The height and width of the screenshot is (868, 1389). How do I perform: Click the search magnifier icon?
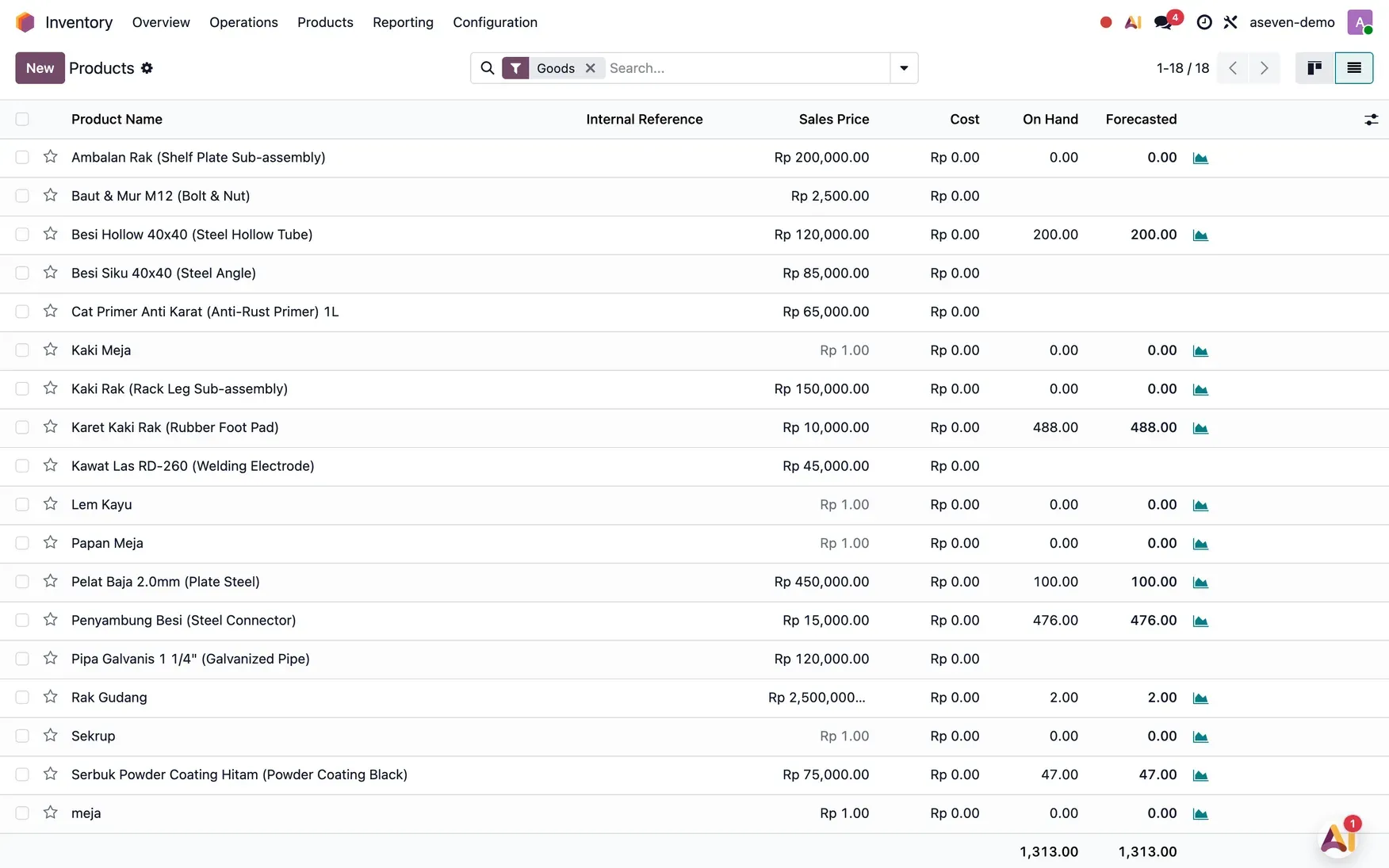tap(488, 68)
